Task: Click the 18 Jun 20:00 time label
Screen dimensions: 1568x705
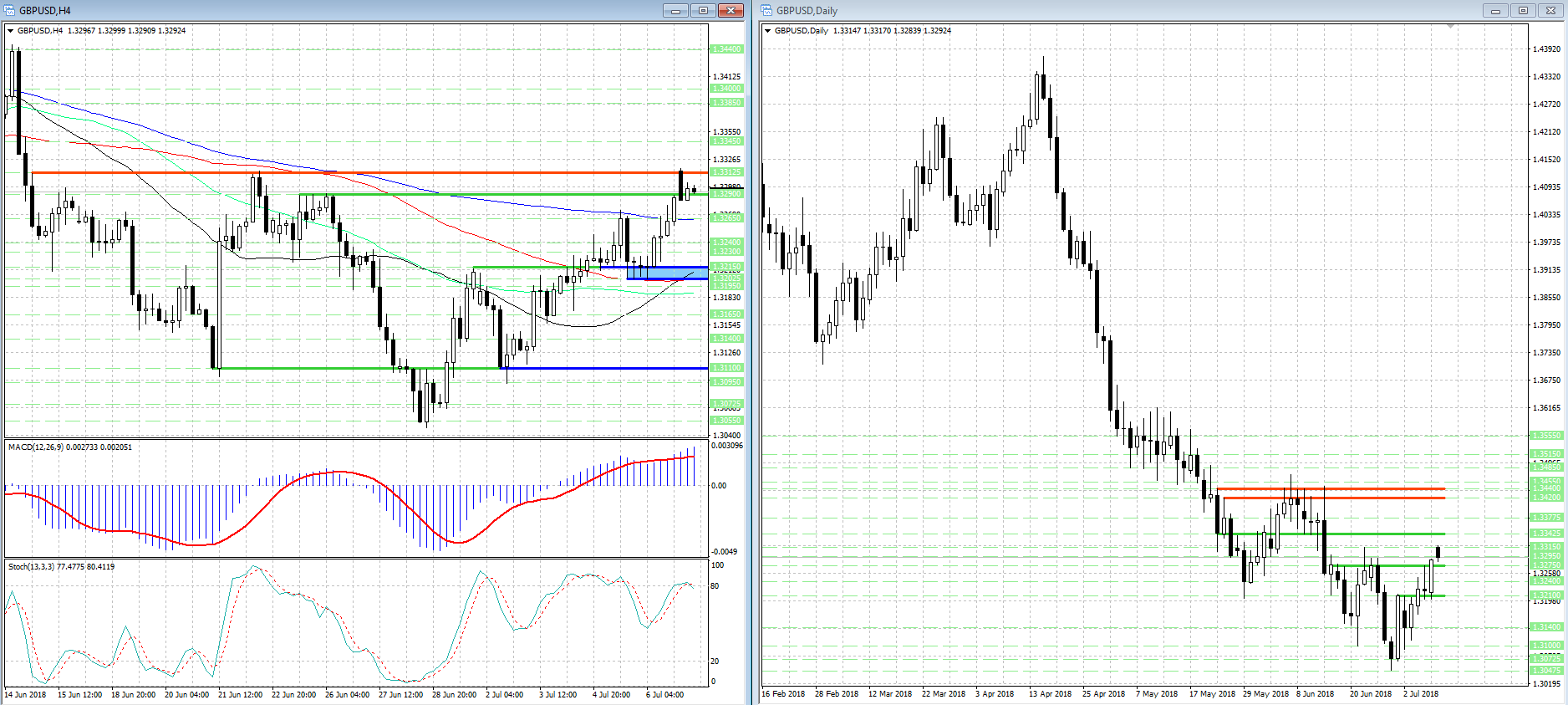Action: point(133,695)
